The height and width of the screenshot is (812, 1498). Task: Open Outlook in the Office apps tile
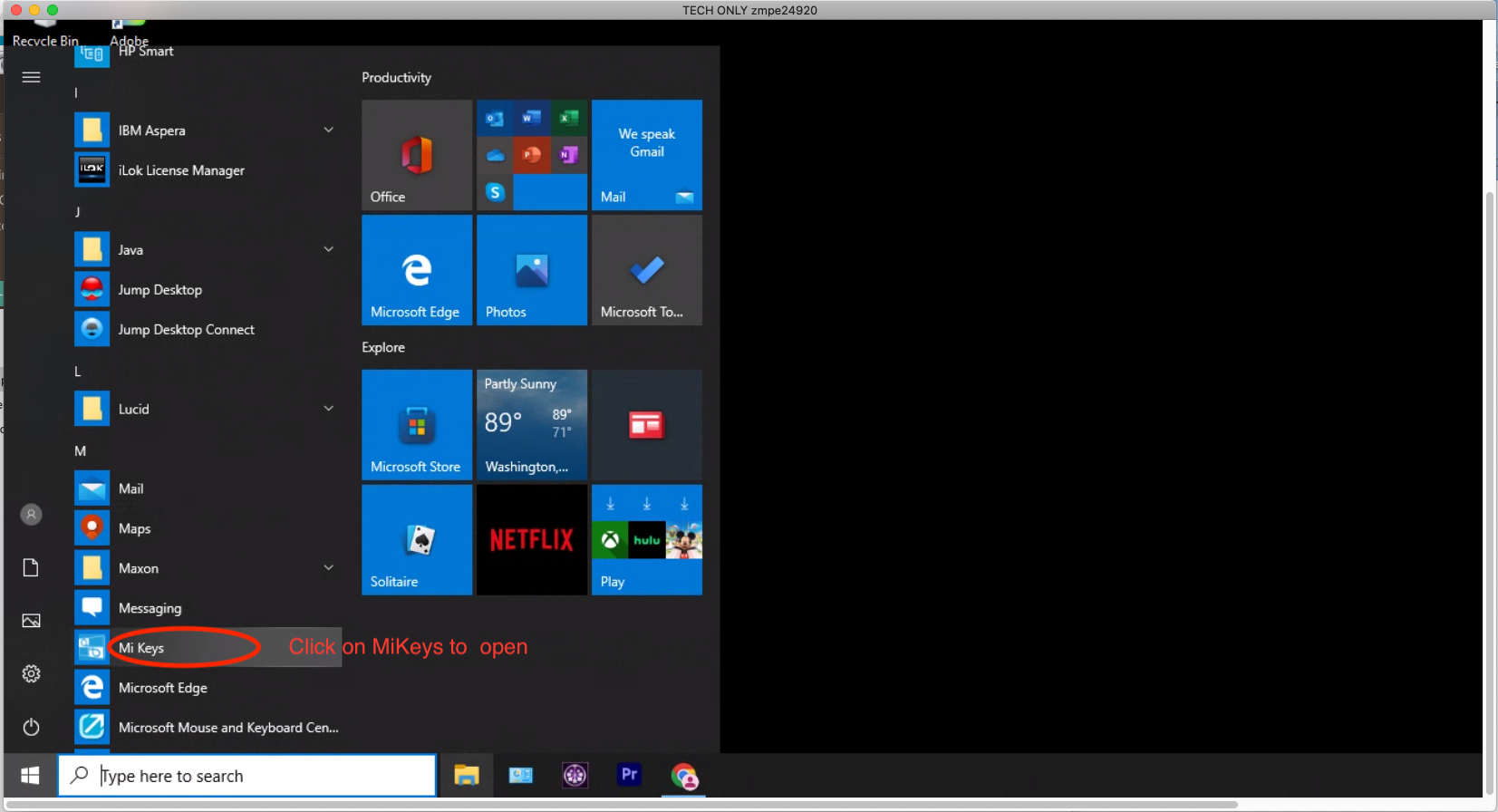pyautogui.click(x=495, y=118)
